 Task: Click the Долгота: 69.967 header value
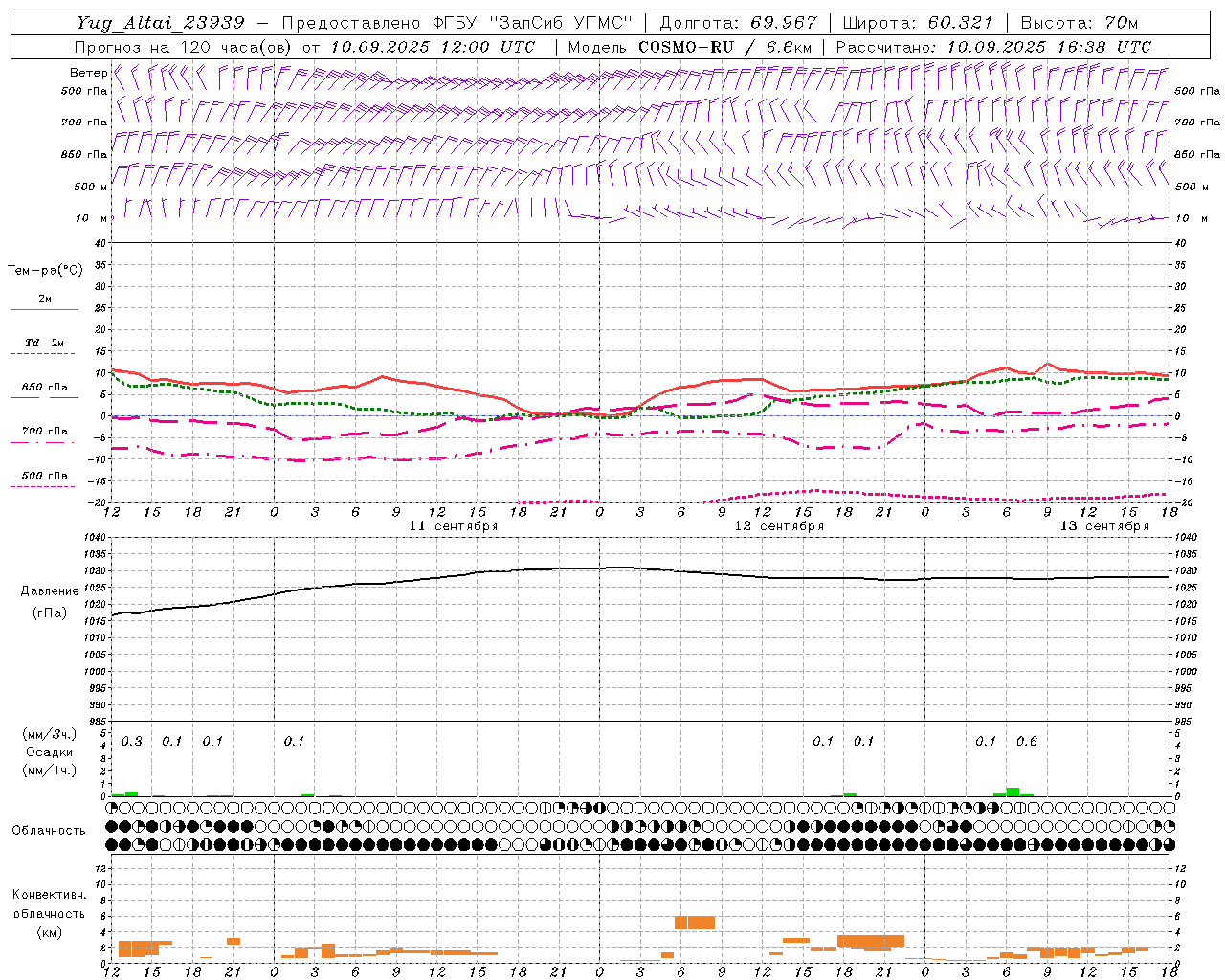739,23
